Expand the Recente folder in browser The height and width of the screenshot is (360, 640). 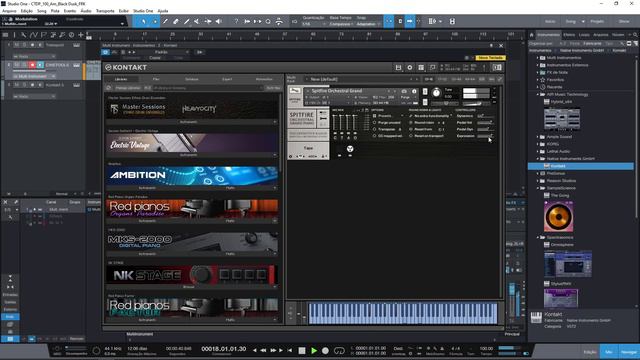coord(538,87)
